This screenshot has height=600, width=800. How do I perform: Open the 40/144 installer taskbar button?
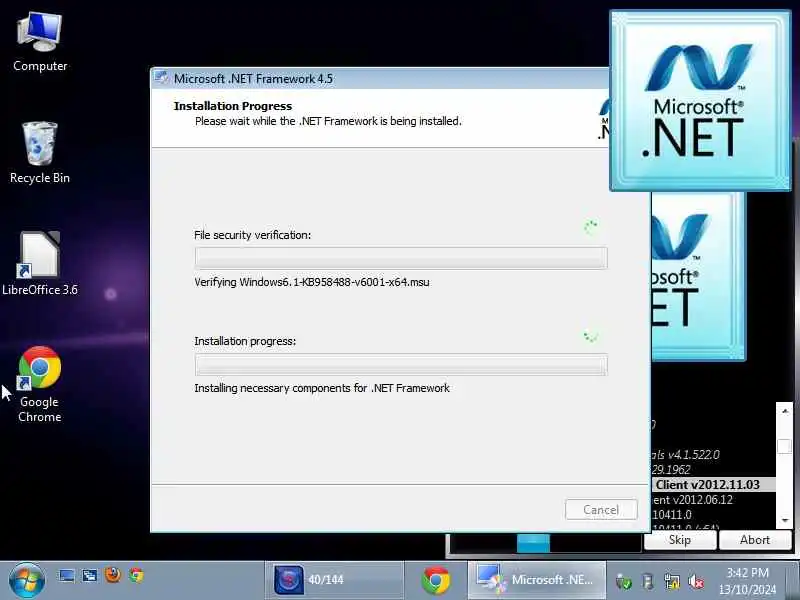pos(334,580)
